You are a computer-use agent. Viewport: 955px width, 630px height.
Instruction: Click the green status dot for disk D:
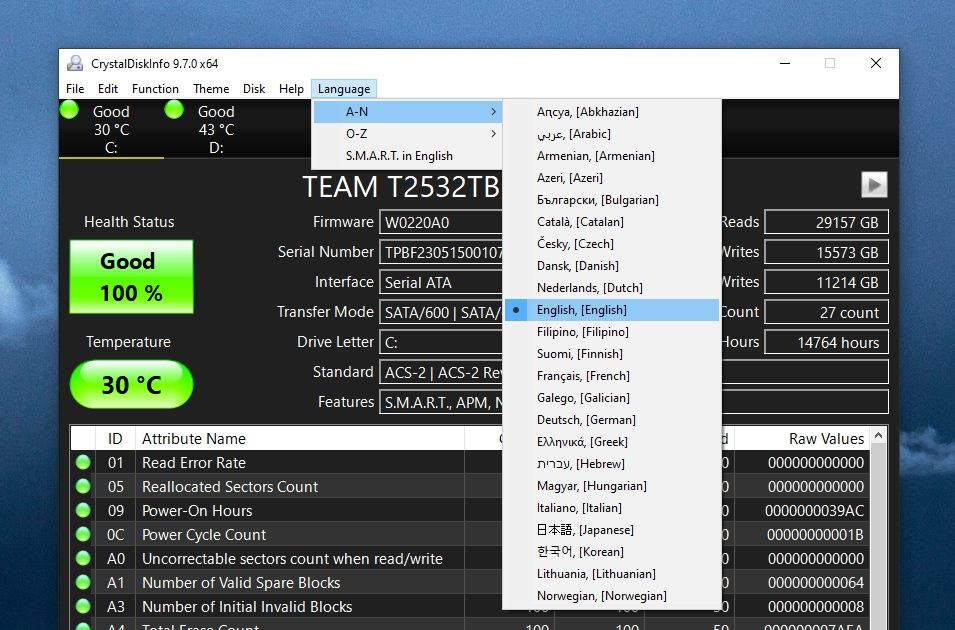pyautogui.click(x=174, y=110)
